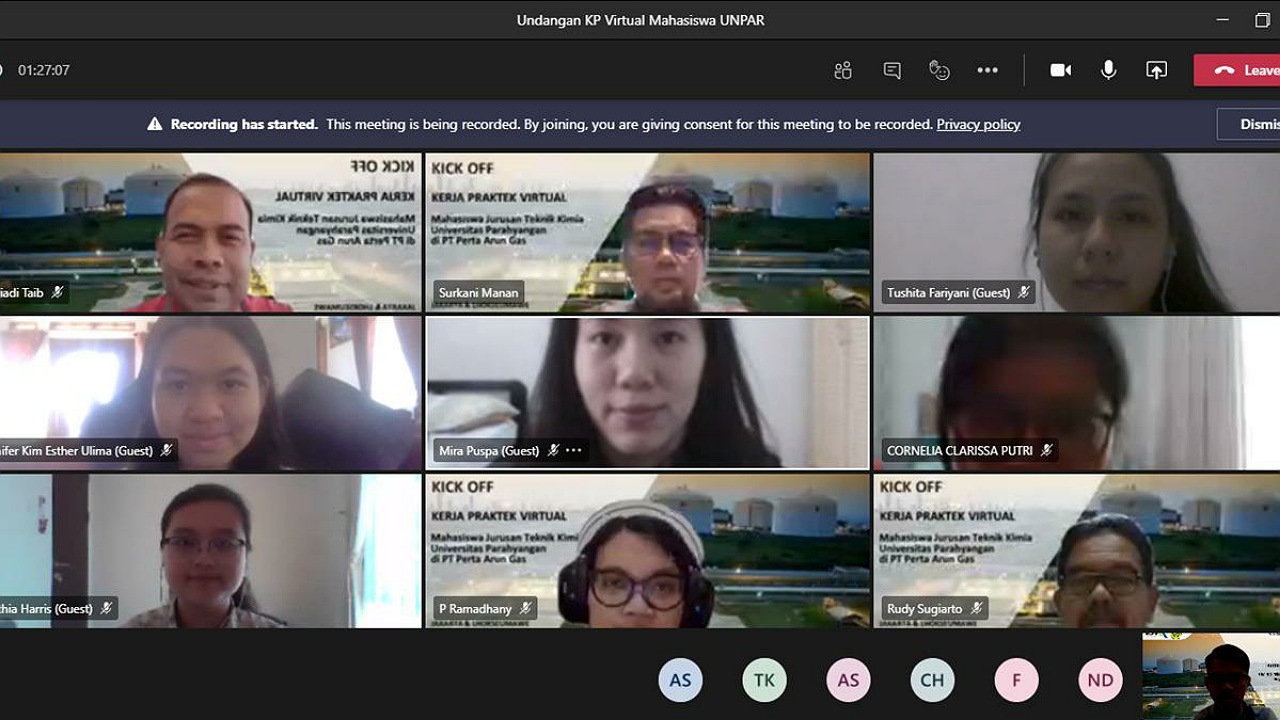
Task: Click the mic icon next to Rudy Sugiarto's name
Action: 977,608
